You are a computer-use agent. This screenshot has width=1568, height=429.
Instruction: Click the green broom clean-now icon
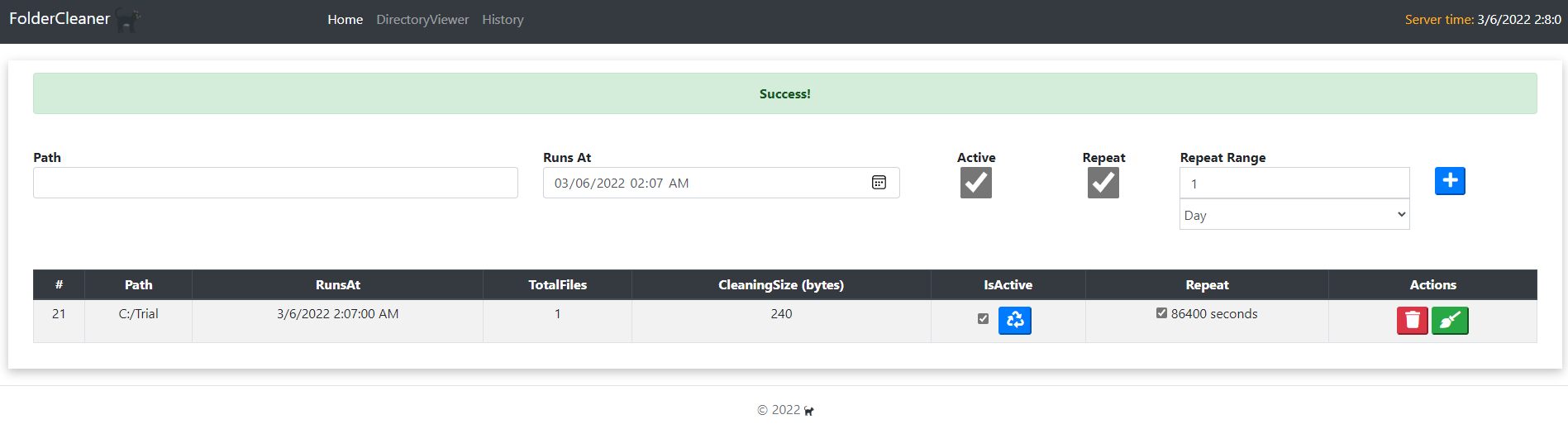point(1450,320)
